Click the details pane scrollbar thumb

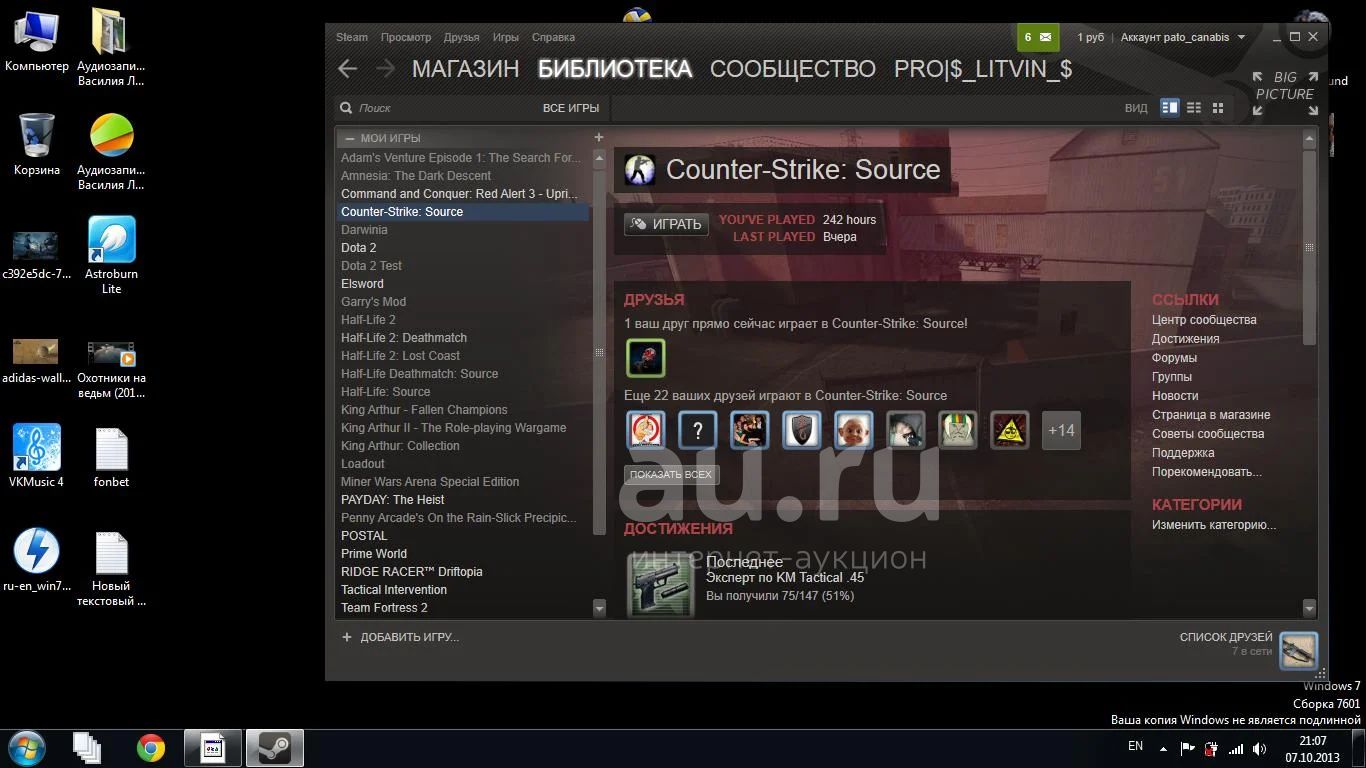click(1309, 248)
